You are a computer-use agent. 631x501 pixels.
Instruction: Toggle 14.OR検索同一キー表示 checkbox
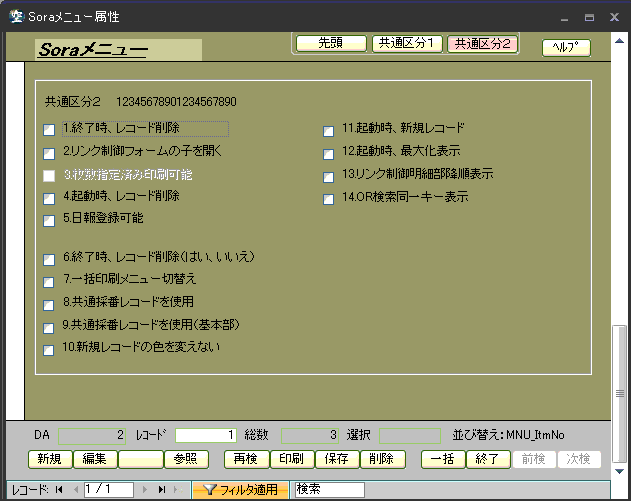(328, 199)
